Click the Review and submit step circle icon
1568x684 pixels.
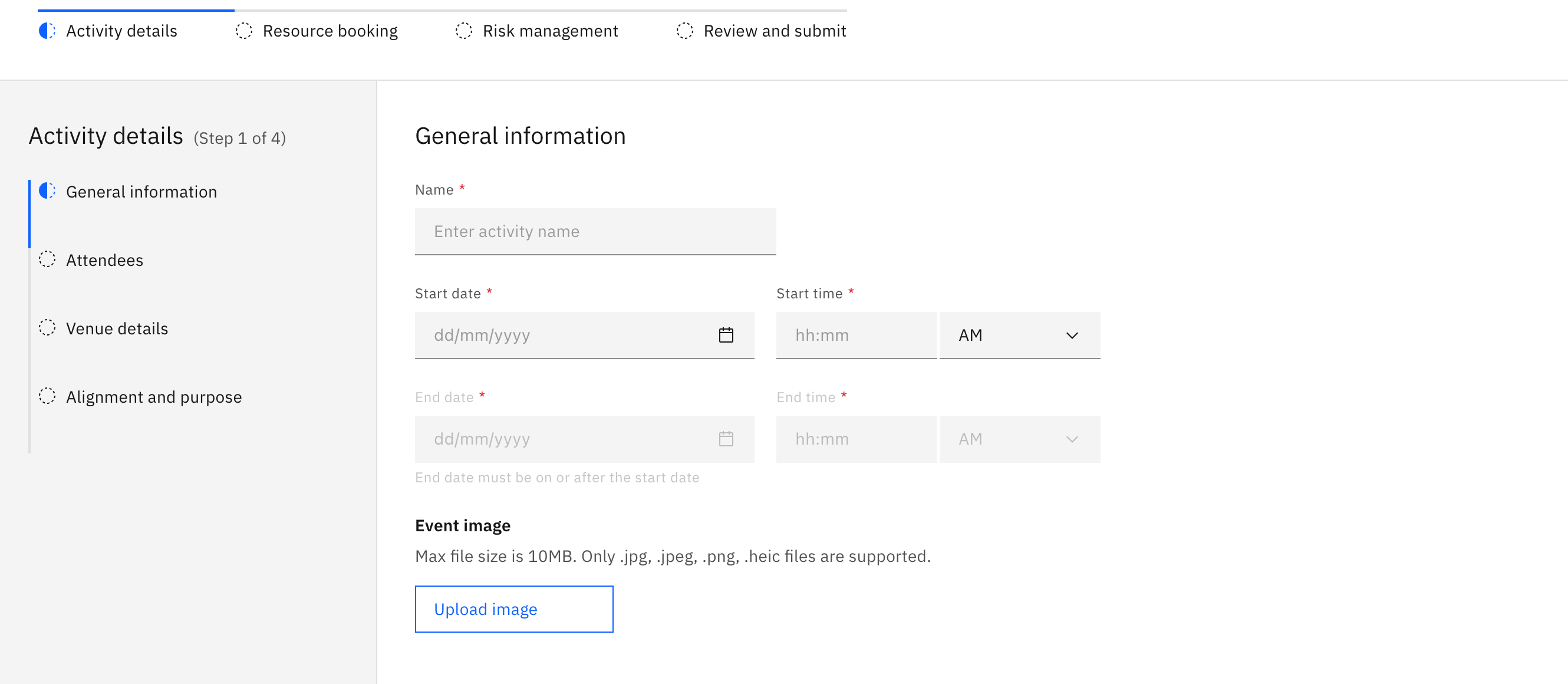point(684,31)
